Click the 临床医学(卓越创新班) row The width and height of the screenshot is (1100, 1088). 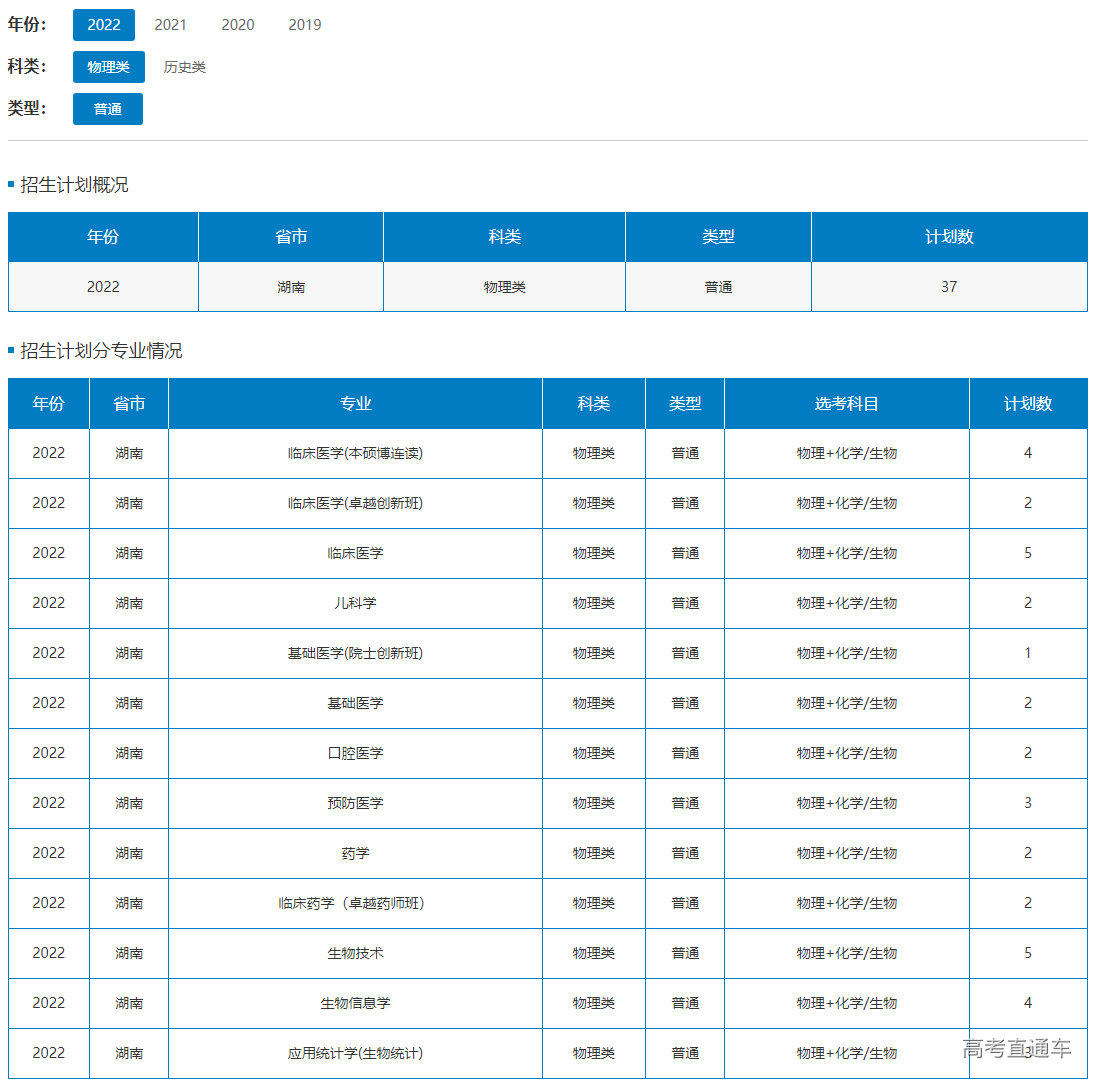[355, 503]
